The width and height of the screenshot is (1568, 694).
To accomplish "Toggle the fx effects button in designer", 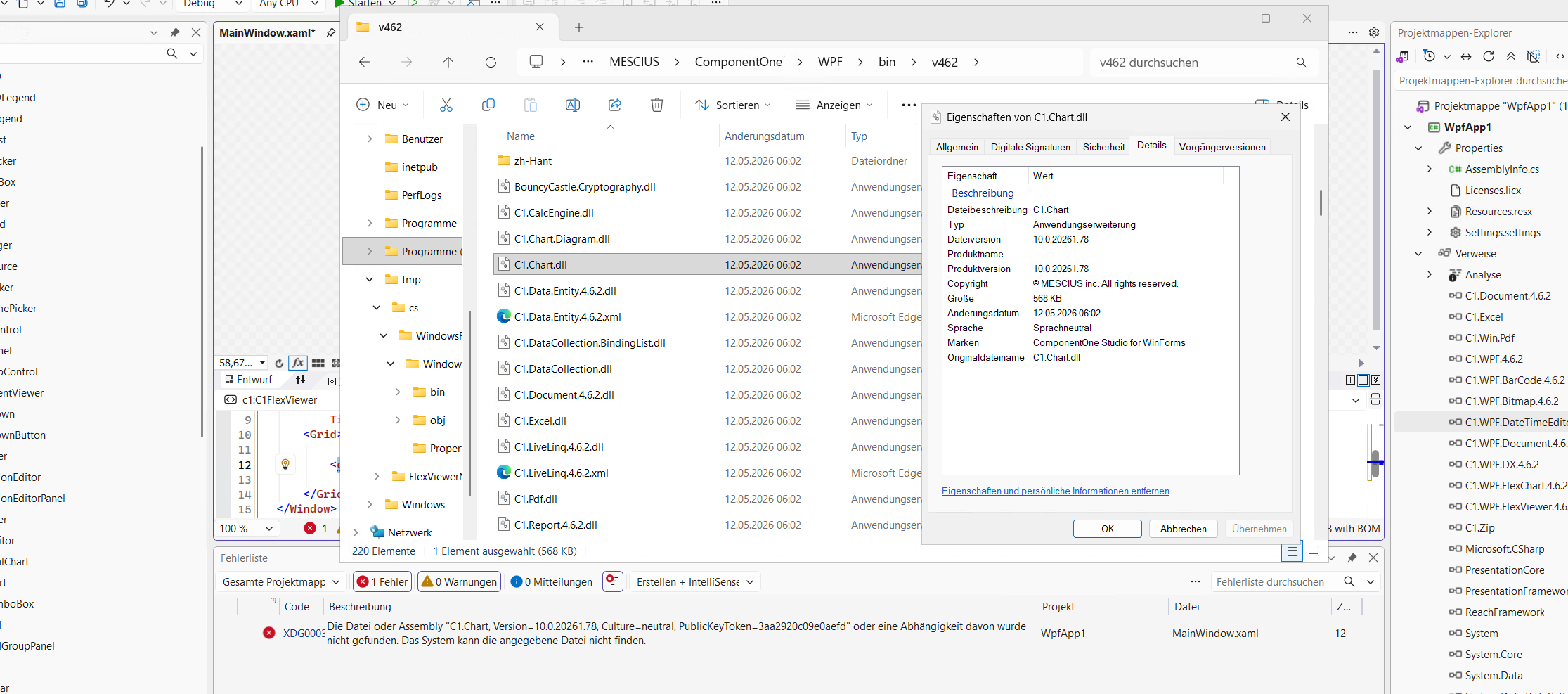I will (x=298, y=363).
